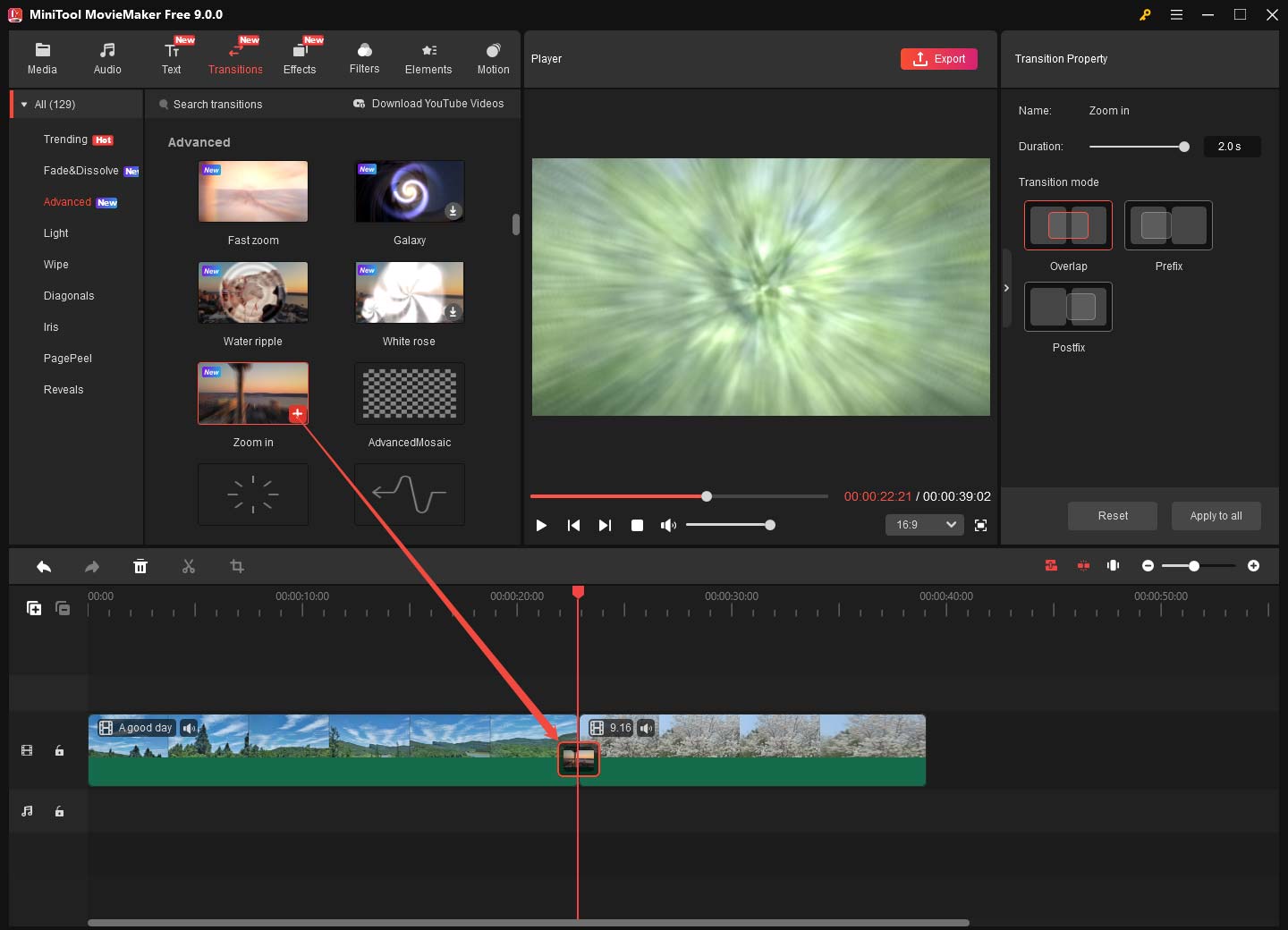Click the Reset button
Viewport: 1288px width, 930px height.
[x=1113, y=516]
